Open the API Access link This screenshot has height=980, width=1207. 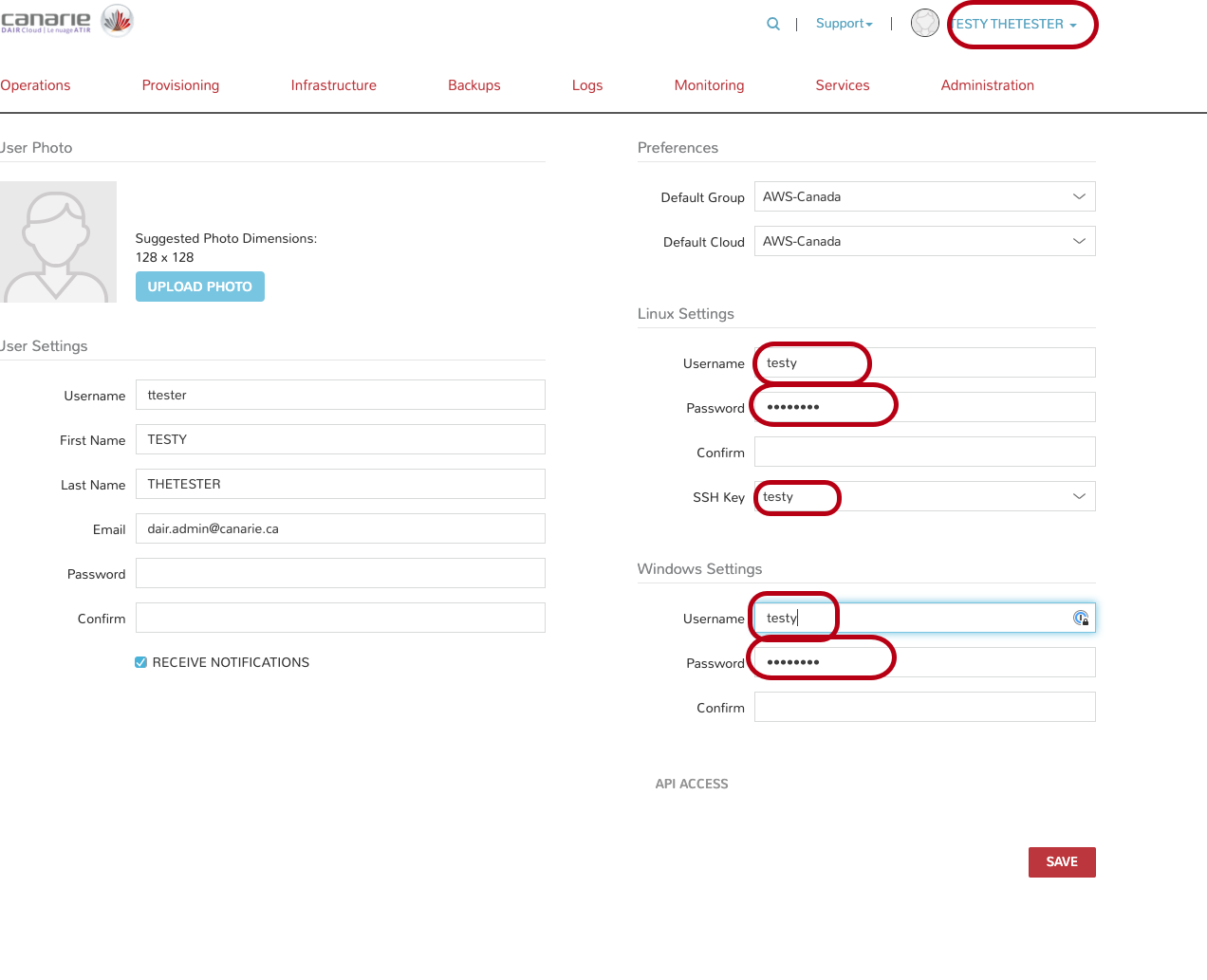(x=692, y=784)
